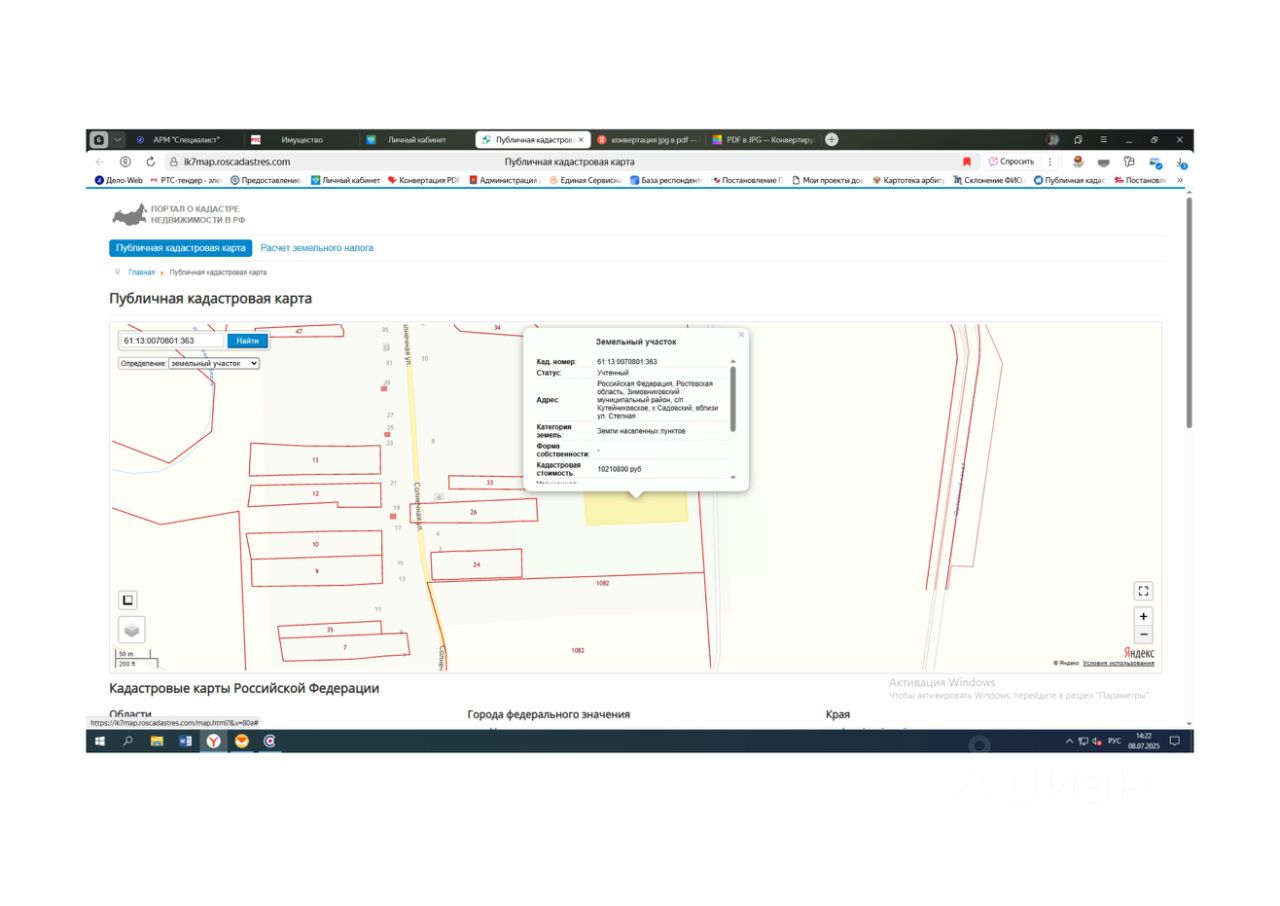The image size is (1280, 906).
Task: Switch to Имущество tab
Action: coord(301,140)
